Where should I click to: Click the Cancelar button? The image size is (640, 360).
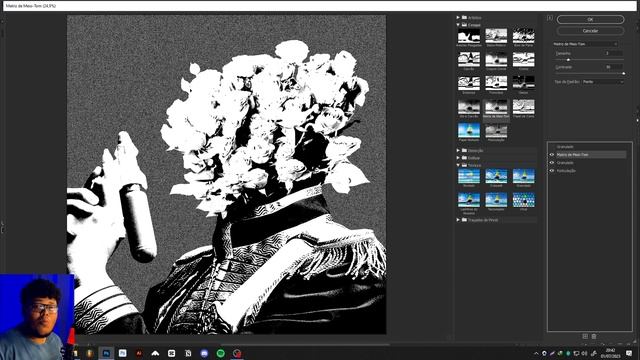590,31
